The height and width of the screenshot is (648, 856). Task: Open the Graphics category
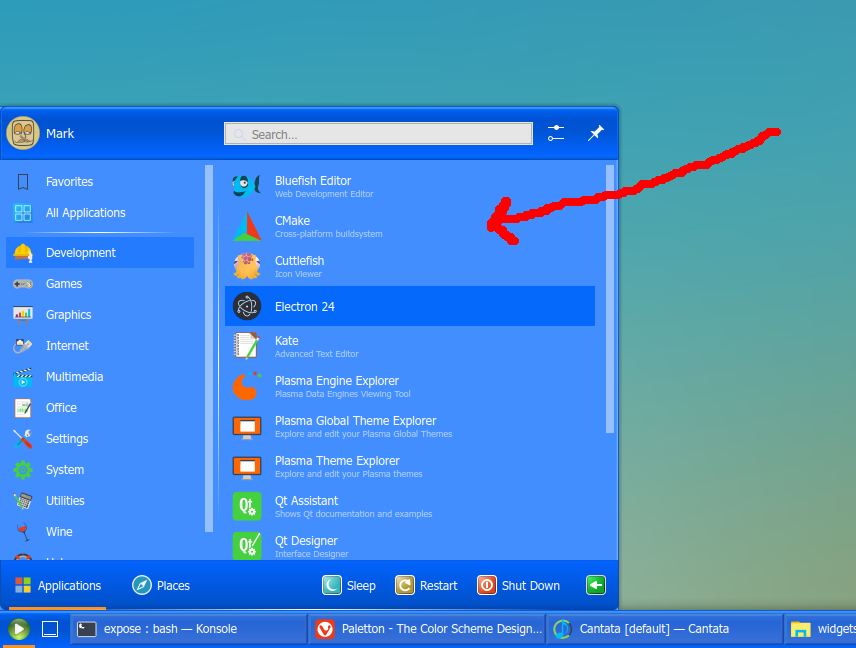pos(100,315)
